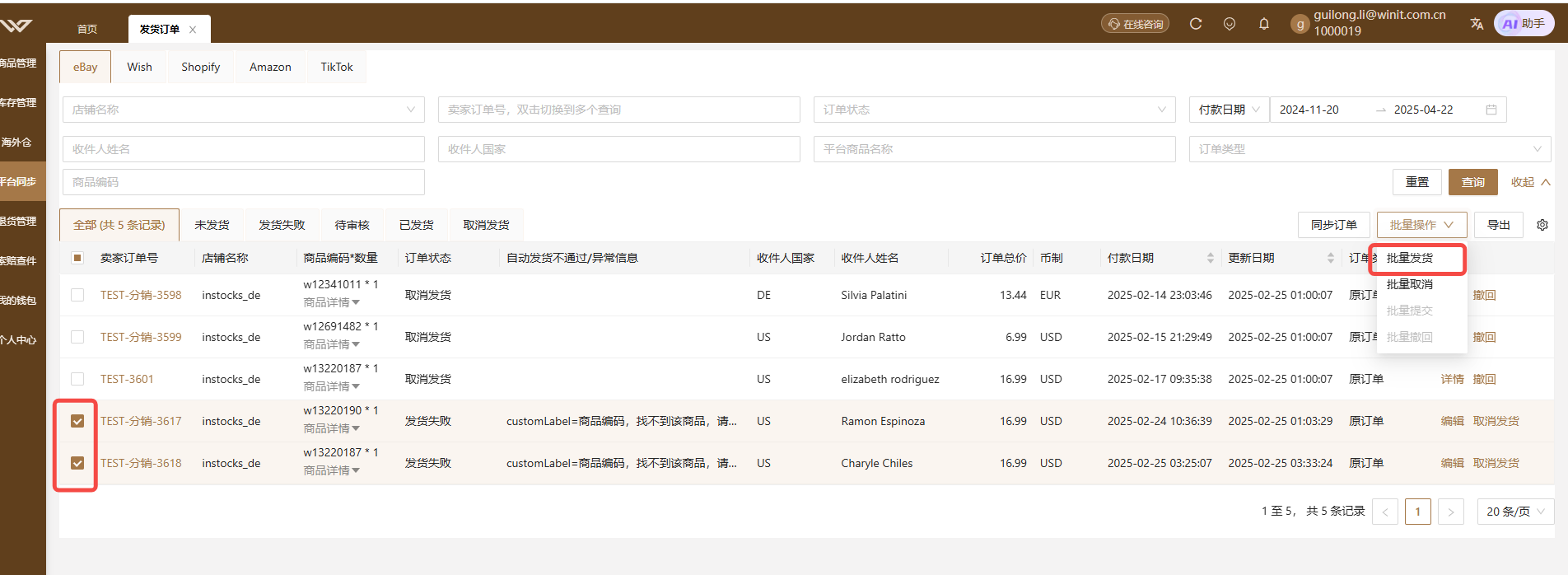The image size is (1568, 575).
Task: Open the notifications bell icon
Action: (x=1264, y=24)
